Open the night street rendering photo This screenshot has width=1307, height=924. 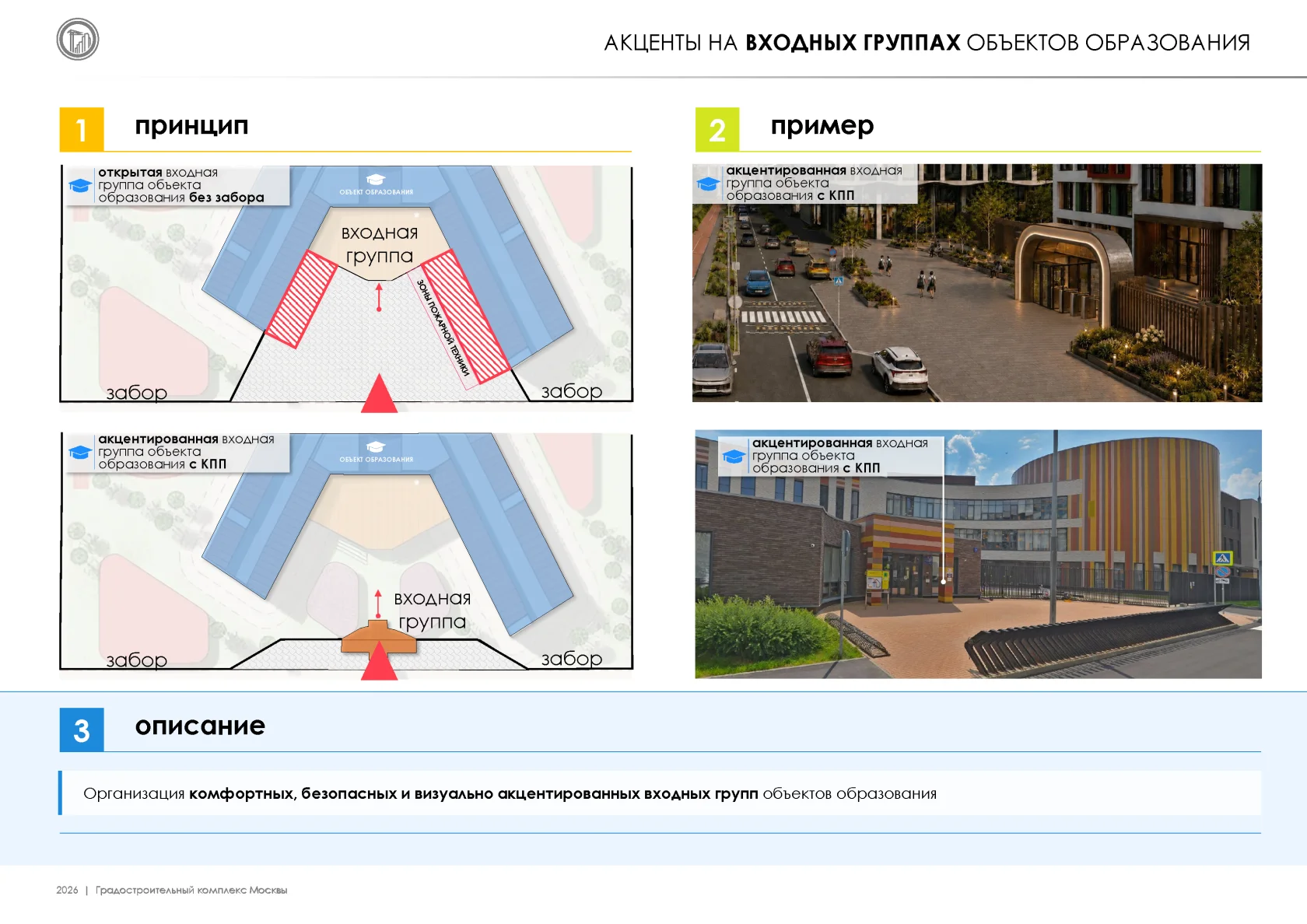977,283
